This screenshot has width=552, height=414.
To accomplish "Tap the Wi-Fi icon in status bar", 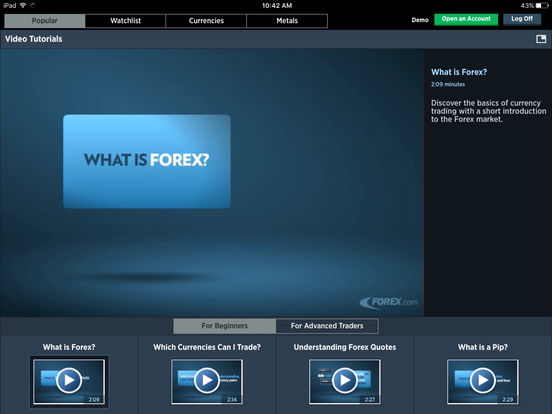I will (x=23, y=5).
